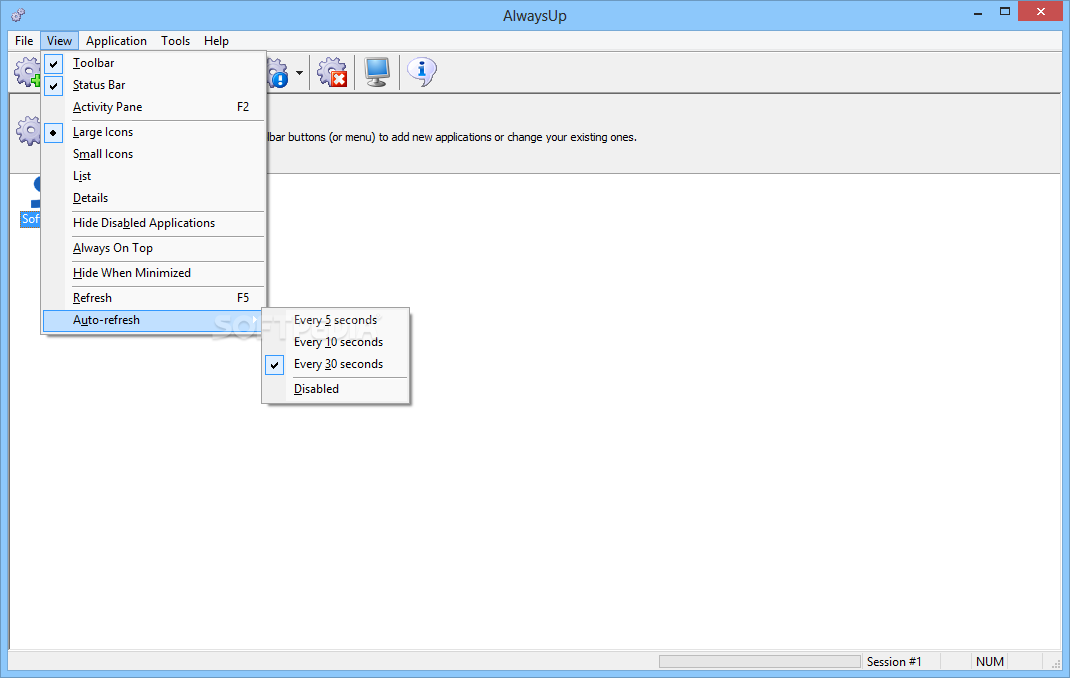Switch to Small Icons view

tap(154, 153)
